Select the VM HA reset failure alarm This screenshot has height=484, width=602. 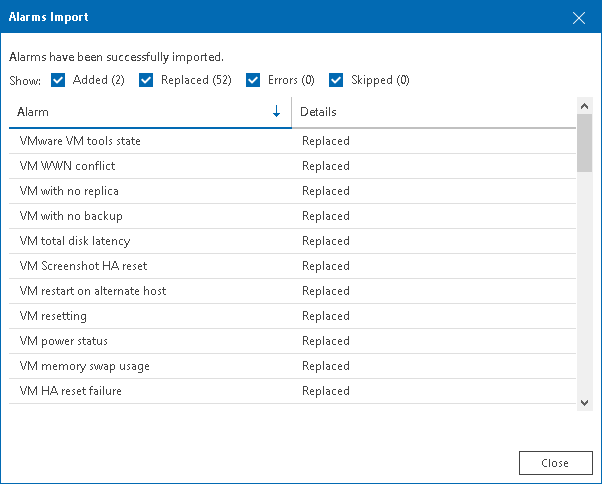click(293, 391)
